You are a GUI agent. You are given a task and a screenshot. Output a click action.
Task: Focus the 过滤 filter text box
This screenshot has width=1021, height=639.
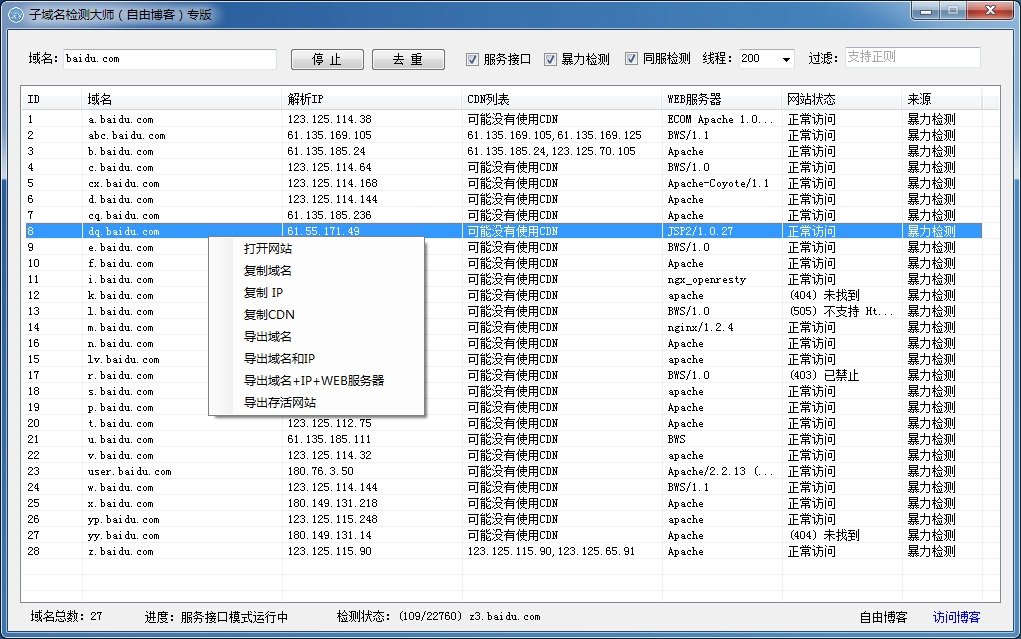coord(912,57)
